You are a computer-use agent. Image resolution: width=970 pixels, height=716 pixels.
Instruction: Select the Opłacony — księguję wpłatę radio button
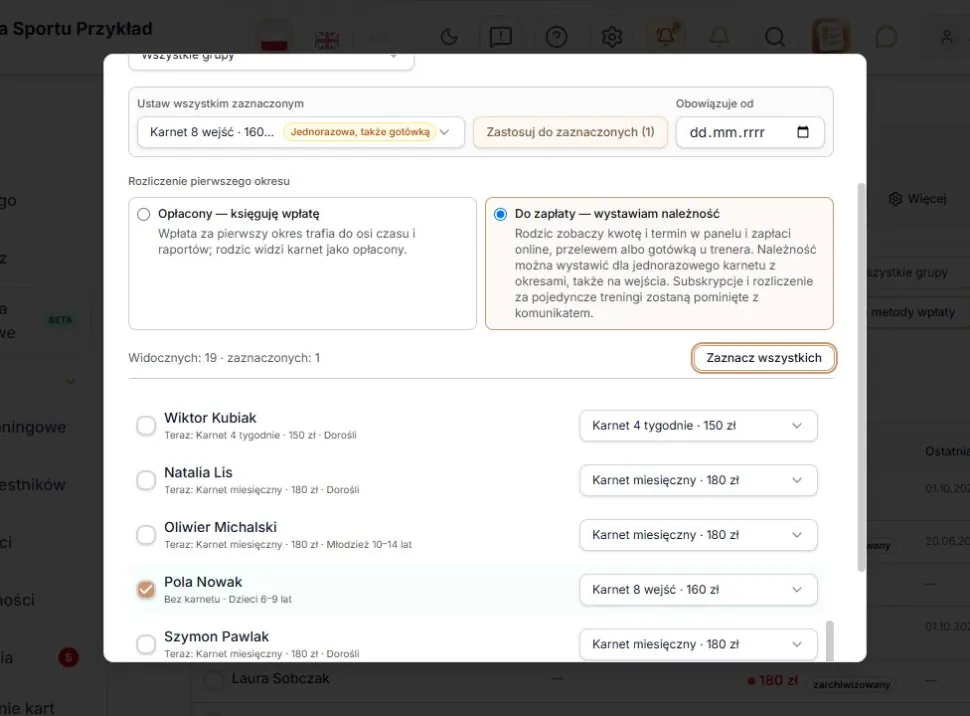[x=144, y=214]
